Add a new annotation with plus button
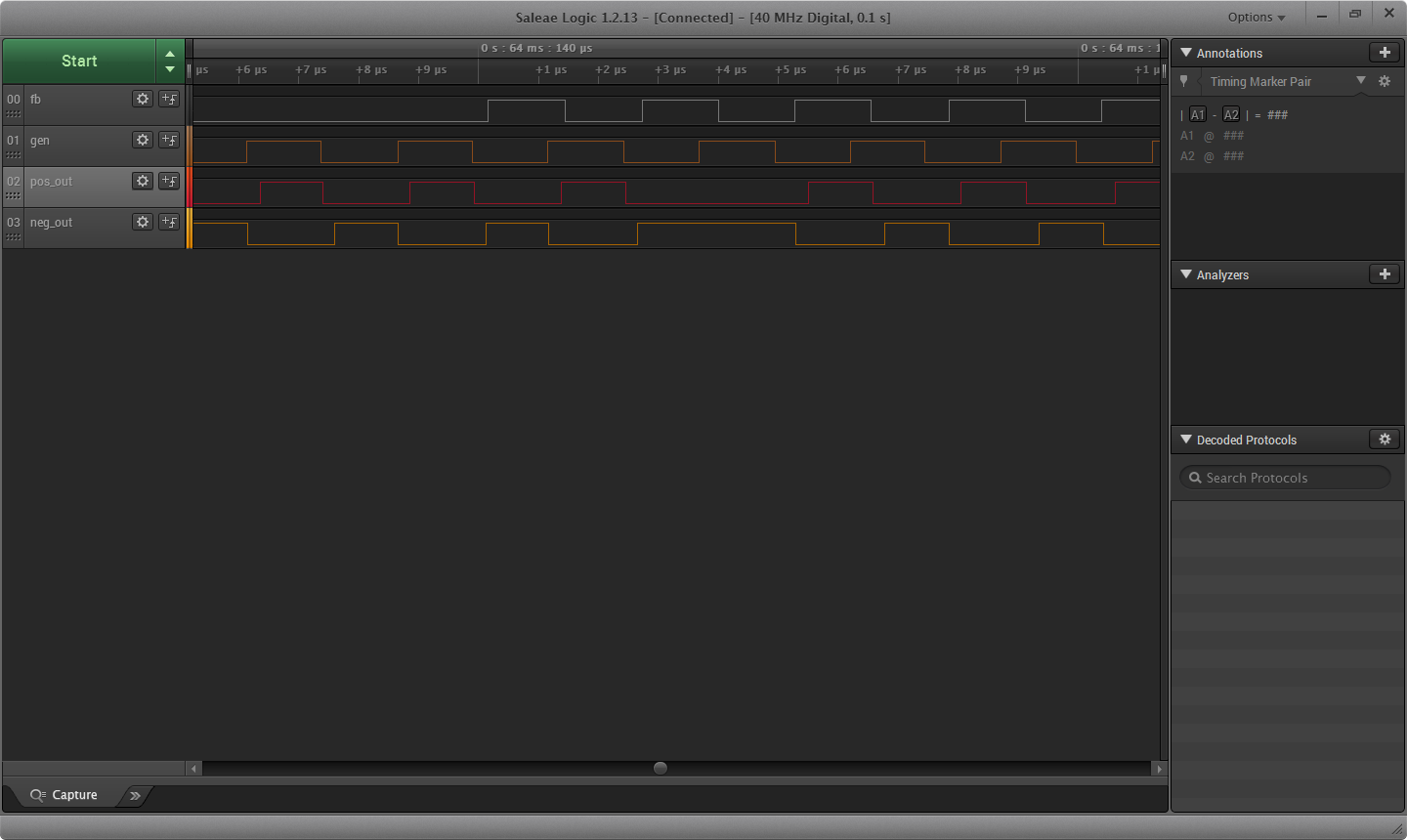 coord(1385,53)
